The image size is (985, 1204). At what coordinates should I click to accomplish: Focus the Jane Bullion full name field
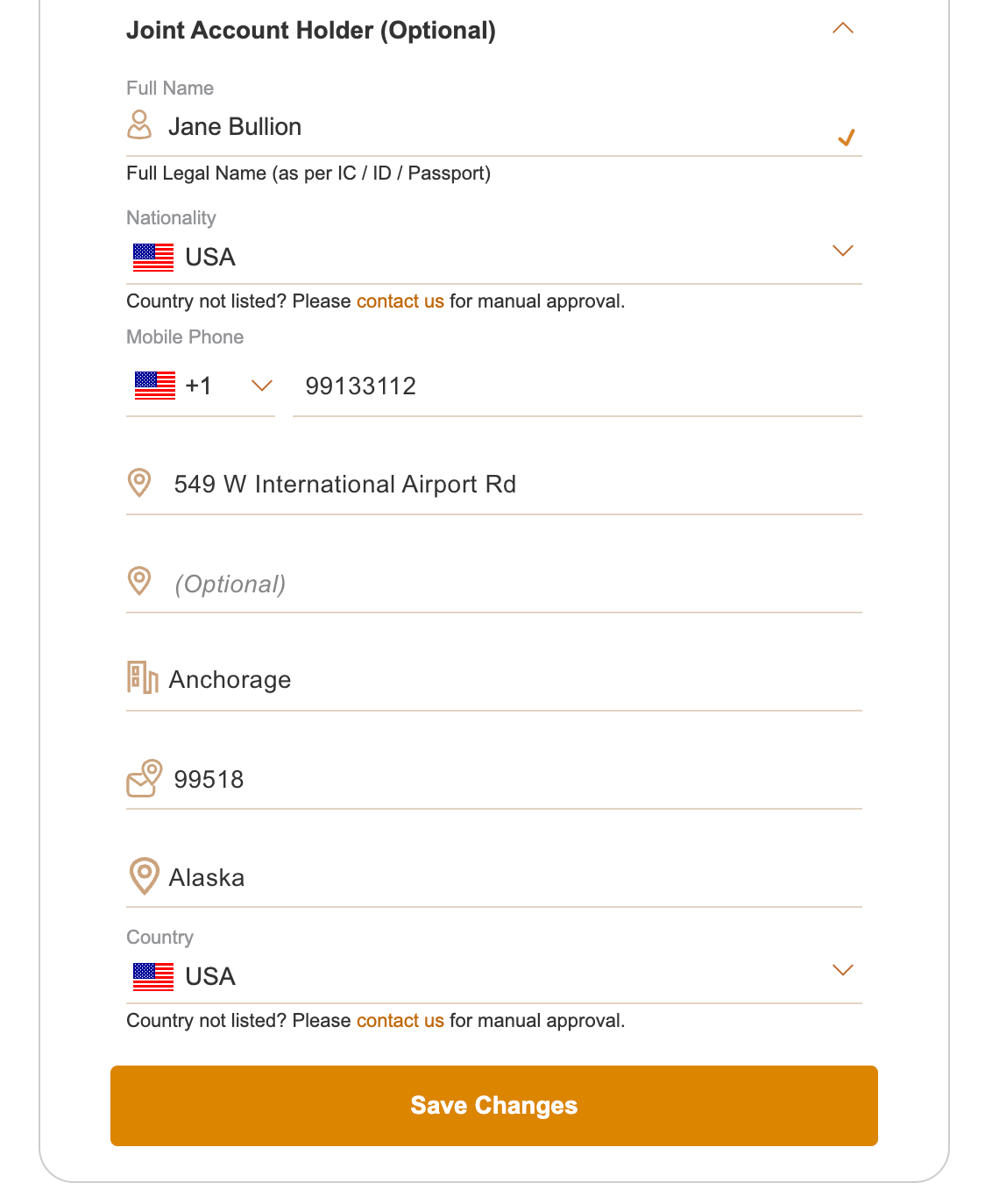tap(491, 127)
